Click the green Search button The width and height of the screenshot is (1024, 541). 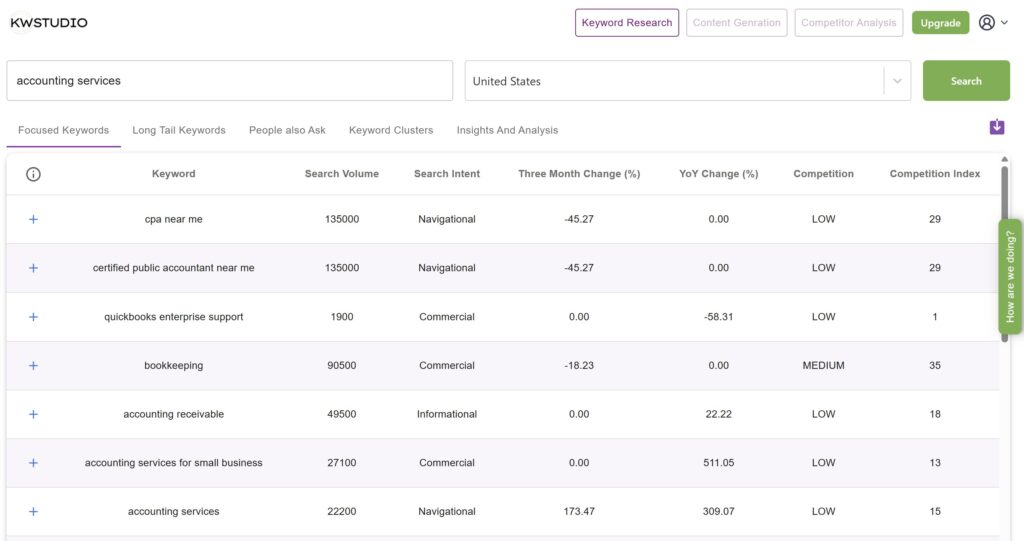[x=966, y=81]
